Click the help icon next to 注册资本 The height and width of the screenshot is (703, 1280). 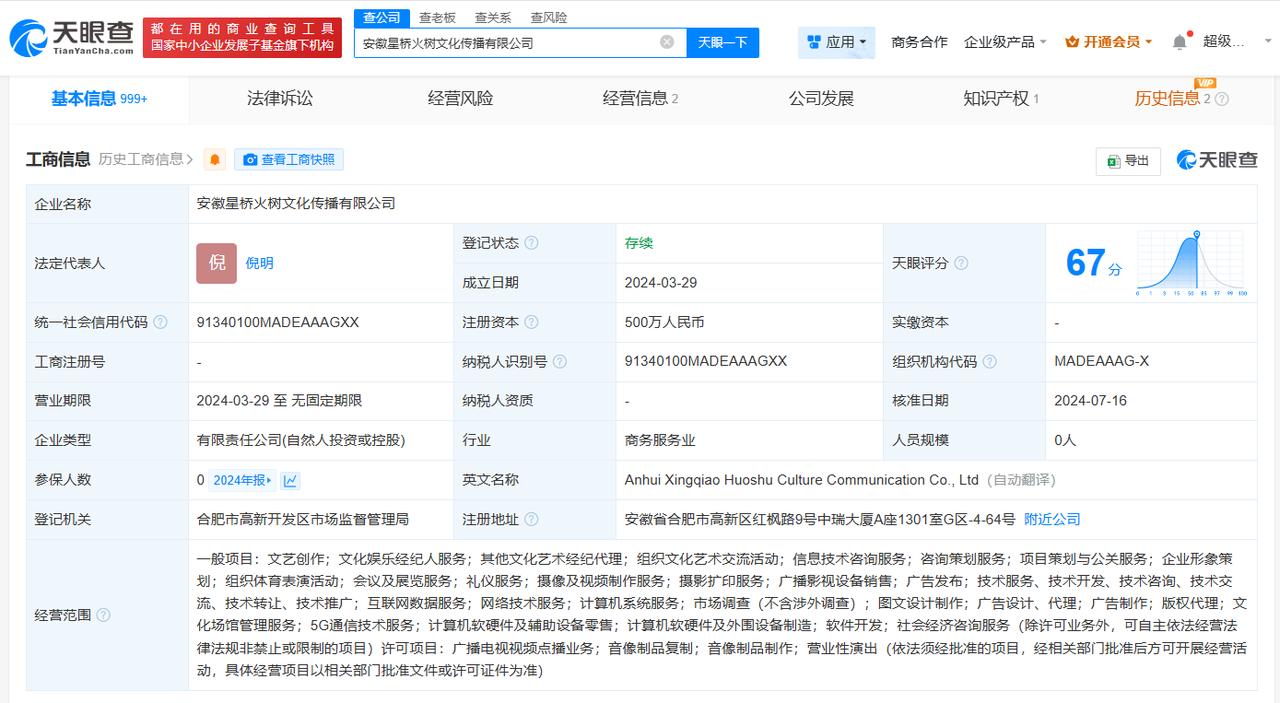[x=531, y=322]
